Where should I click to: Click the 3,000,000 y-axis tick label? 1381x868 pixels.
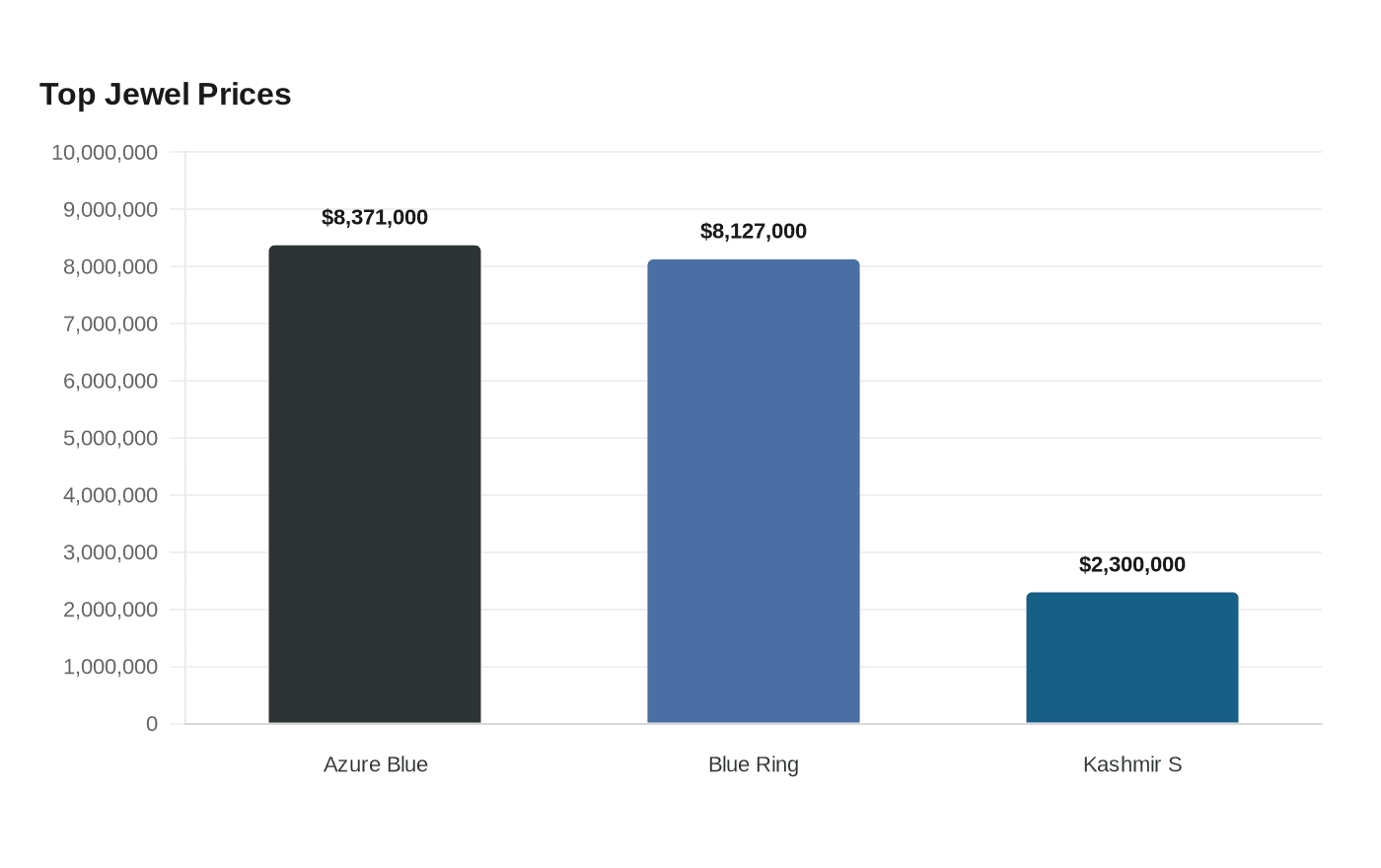(110, 552)
